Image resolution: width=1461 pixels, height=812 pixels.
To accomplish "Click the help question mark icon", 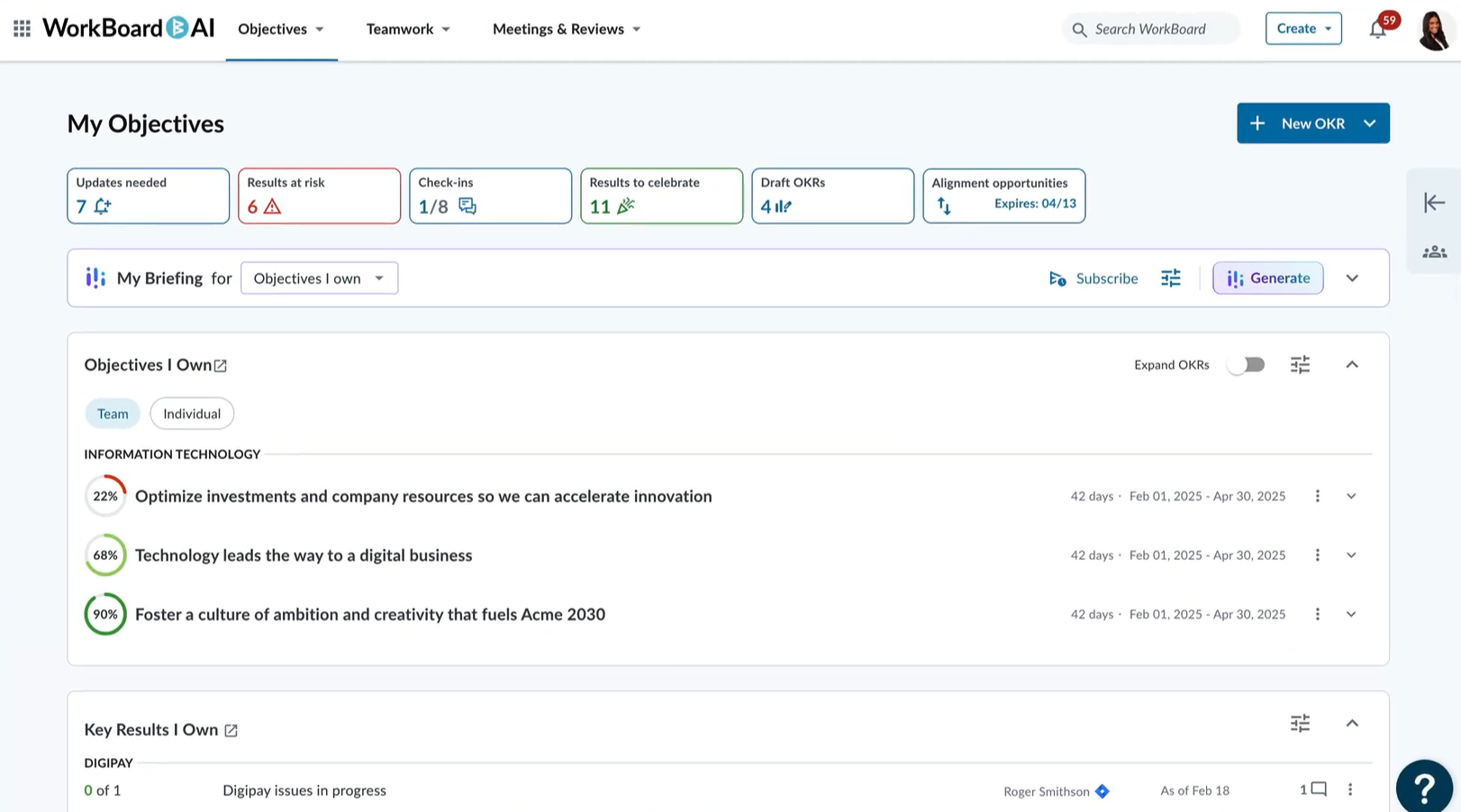I will tap(1424, 787).
